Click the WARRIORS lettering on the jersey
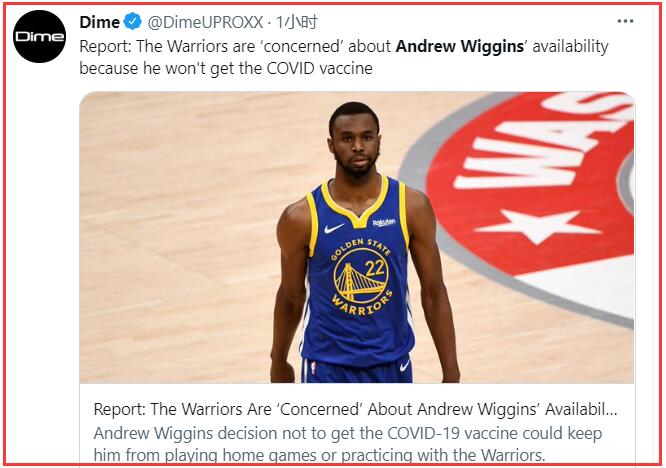Image resolution: width=666 pixels, height=468 pixels. (362, 304)
